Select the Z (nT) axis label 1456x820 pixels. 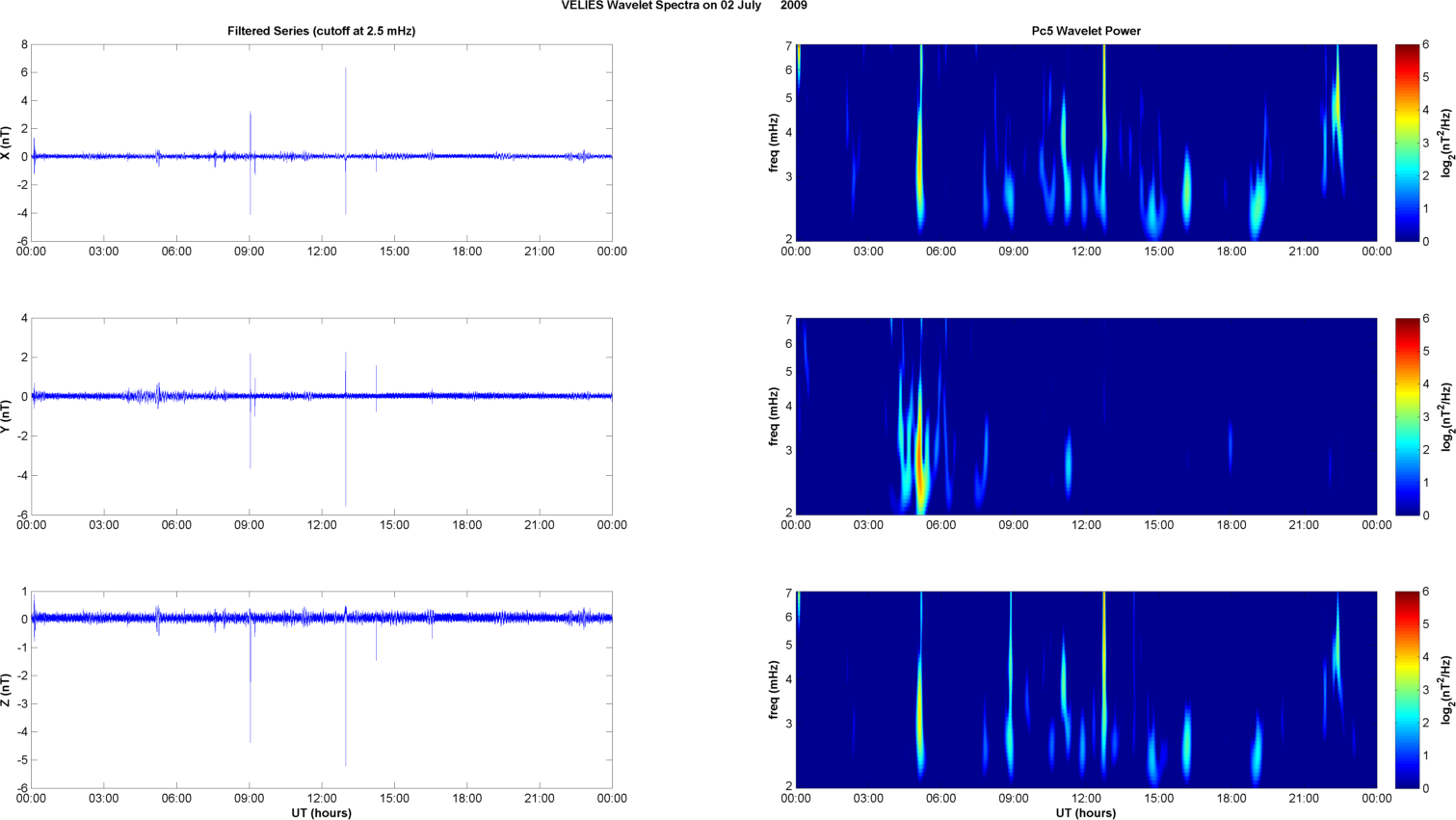(7, 690)
